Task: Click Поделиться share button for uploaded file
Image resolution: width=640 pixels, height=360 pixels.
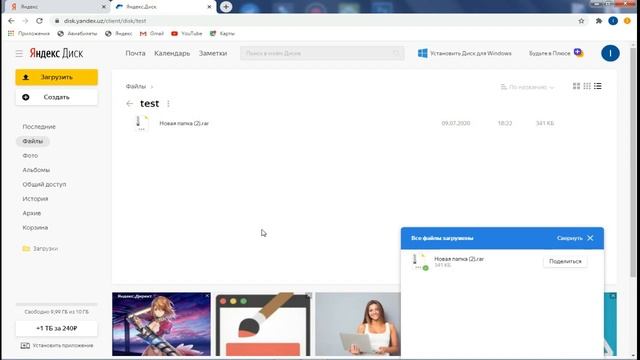Action: click(565, 261)
